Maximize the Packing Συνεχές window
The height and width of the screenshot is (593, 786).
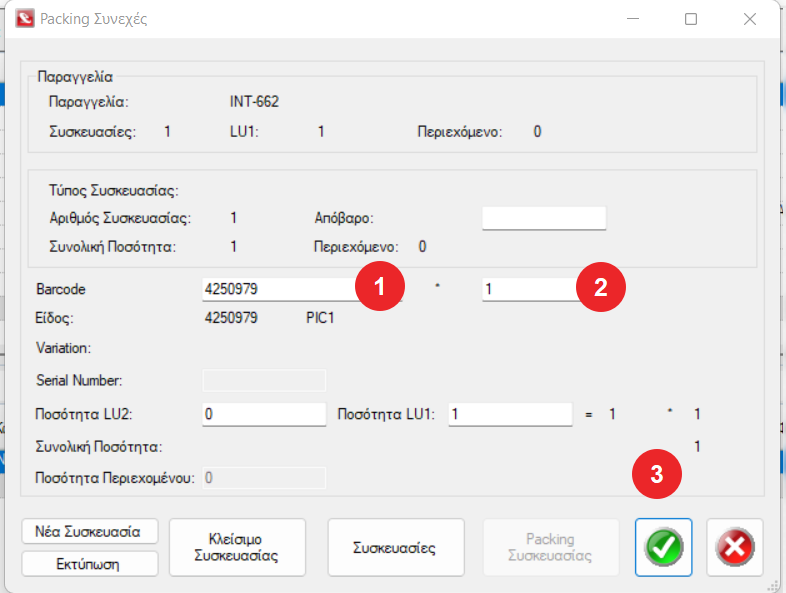691,19
